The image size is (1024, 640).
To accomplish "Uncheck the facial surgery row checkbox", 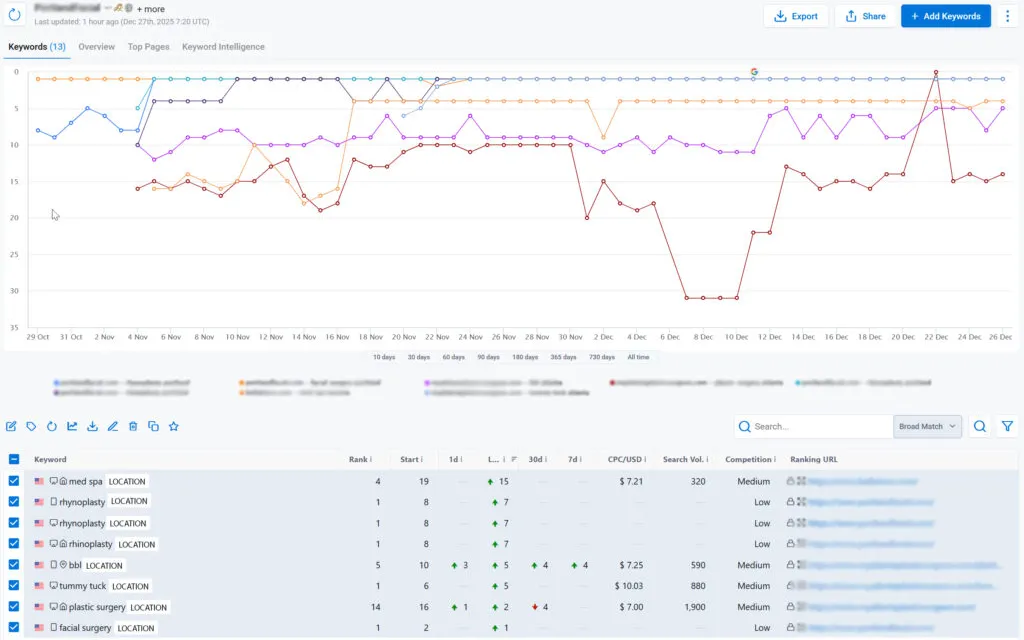I will pyautogui.click(x=14, y=627).
